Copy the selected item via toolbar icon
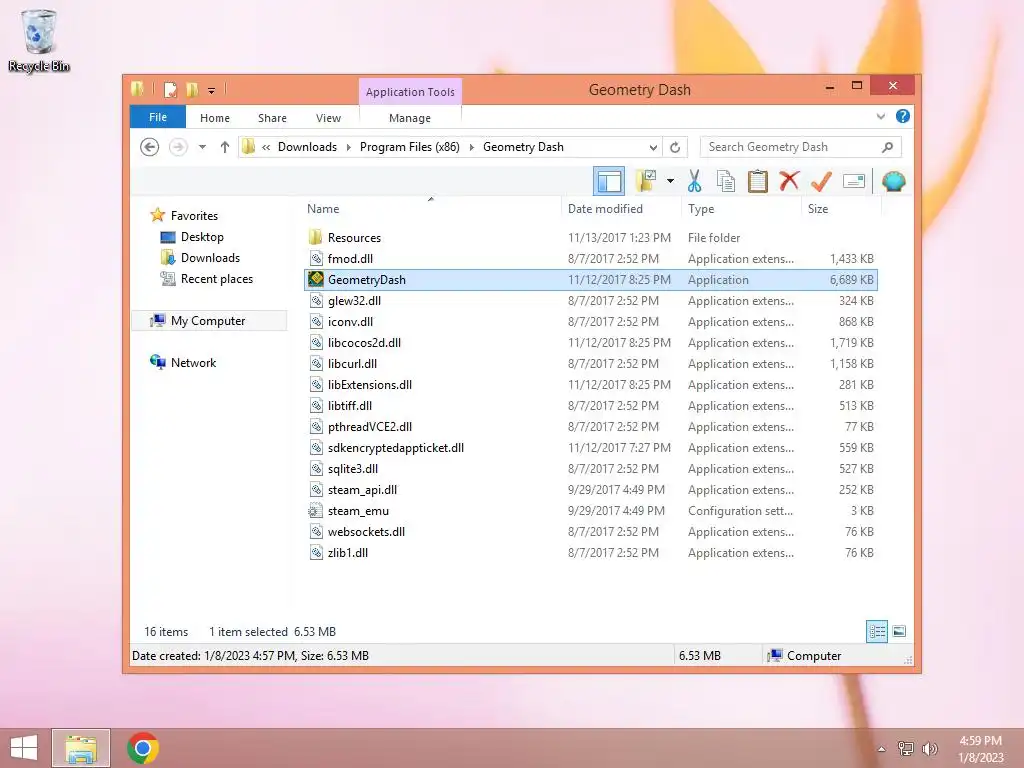This screenshot has height=768, width=1024. [726, 181]
